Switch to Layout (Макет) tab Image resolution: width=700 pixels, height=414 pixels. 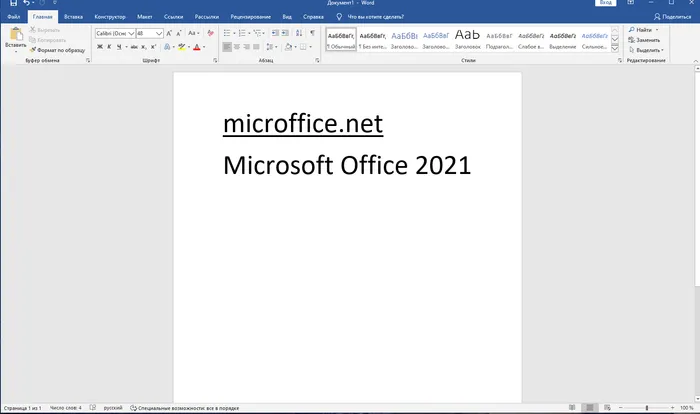click(x=145, y=17)
